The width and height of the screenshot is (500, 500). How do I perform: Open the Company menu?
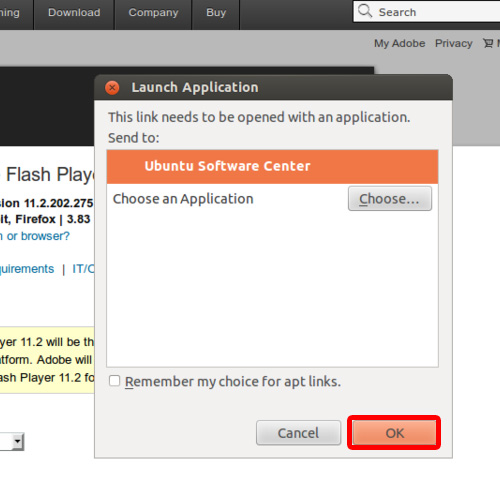(x=153, y=13)
